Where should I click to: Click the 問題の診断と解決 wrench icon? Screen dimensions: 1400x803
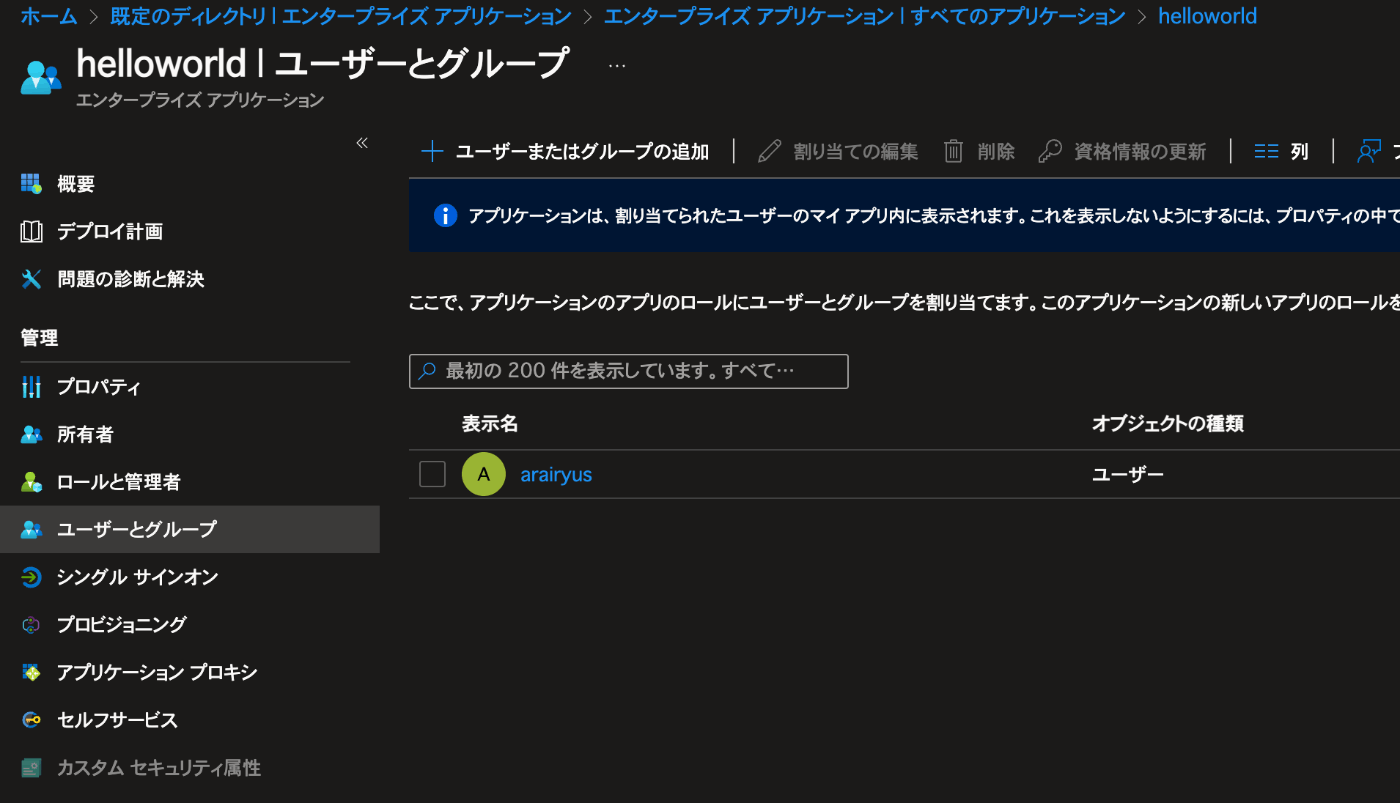31,279
